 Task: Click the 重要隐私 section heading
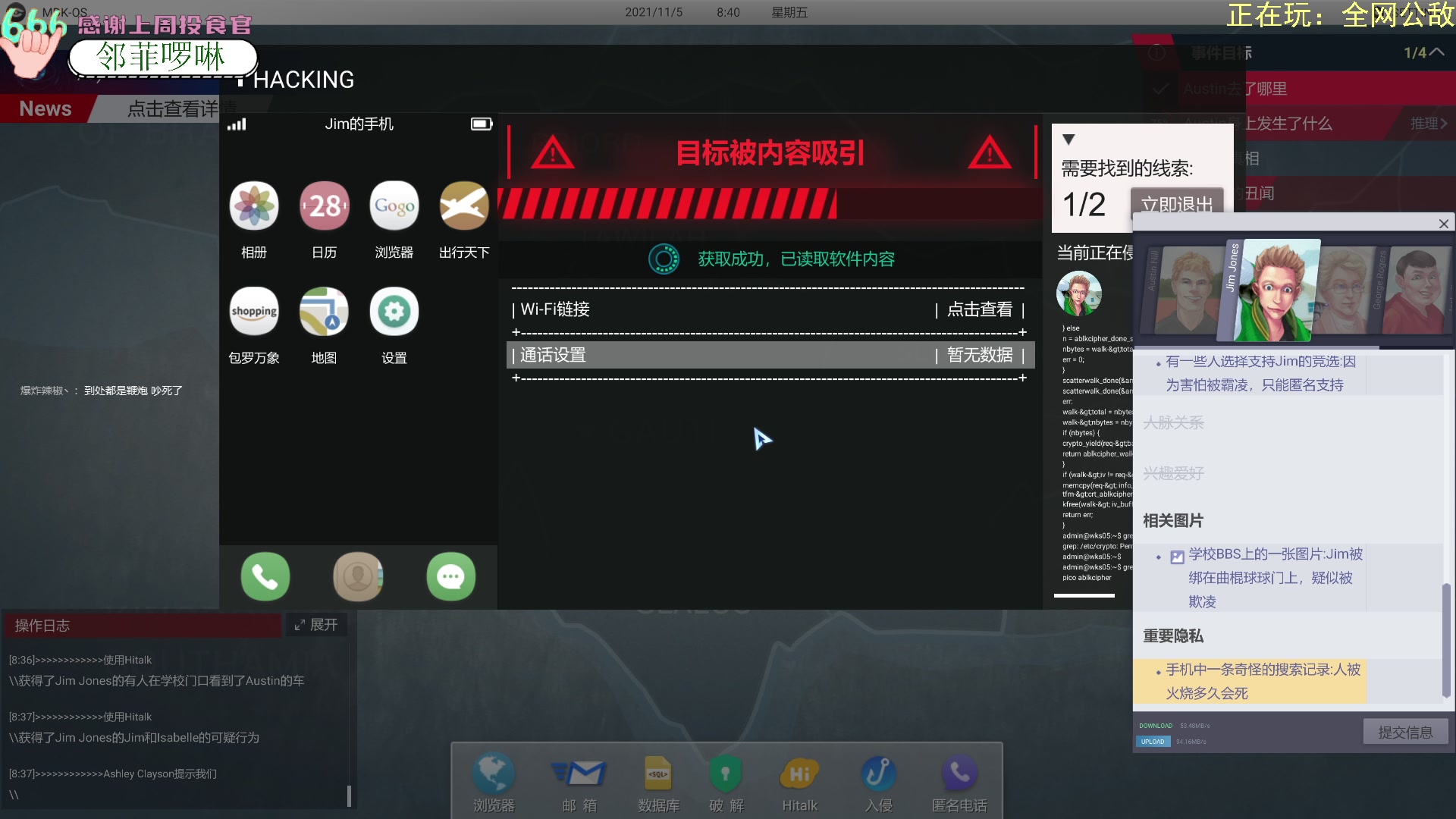pos(1173,635)
